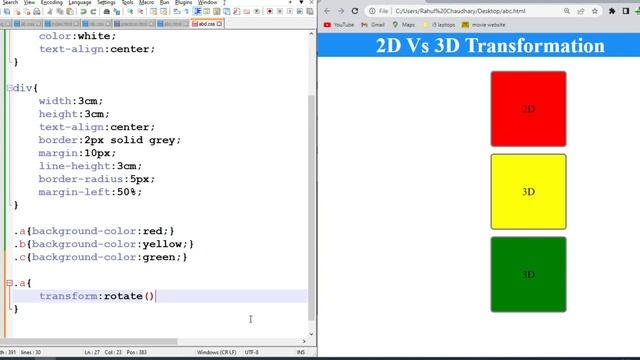Zoom out on the editor text
Screen dimensions: 640x360
[x=140, y=11]
